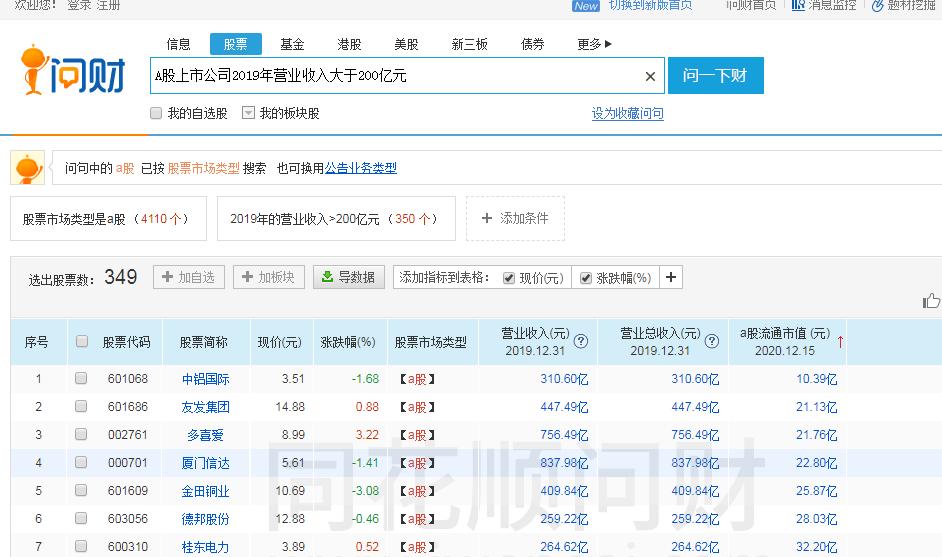Expand the 我的板块股 dropdown
942x557 pixels.
click(x=248, y=113)
